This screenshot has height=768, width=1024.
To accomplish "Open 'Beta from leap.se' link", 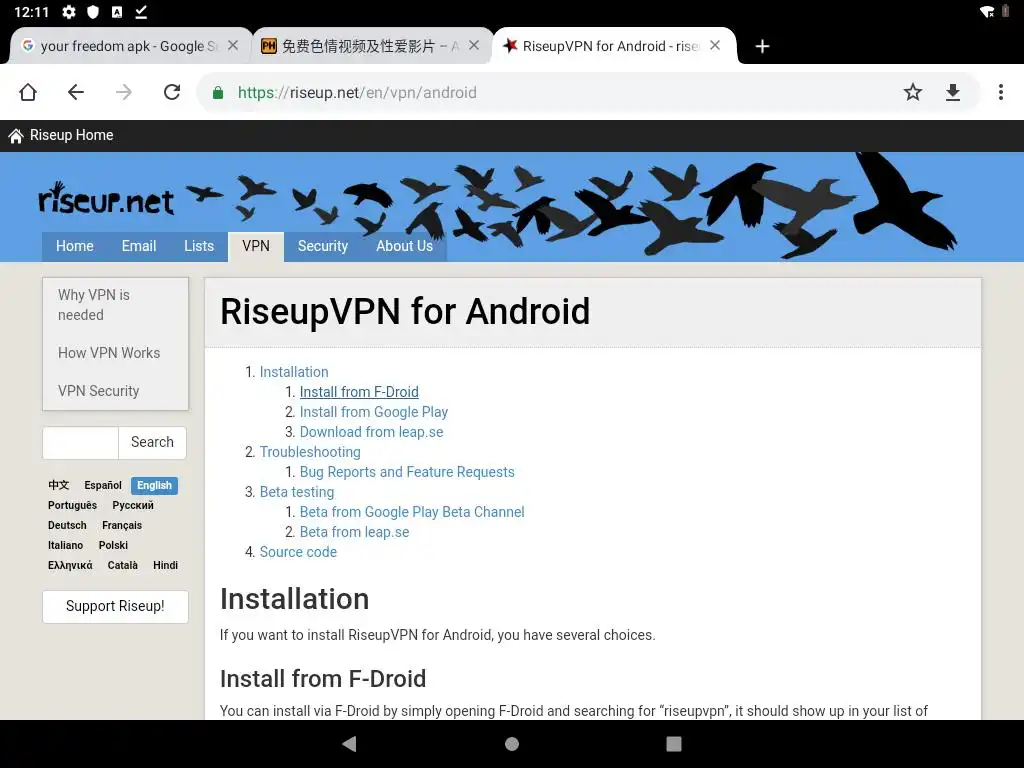I will pyautogui.click(x=355, y=532).
